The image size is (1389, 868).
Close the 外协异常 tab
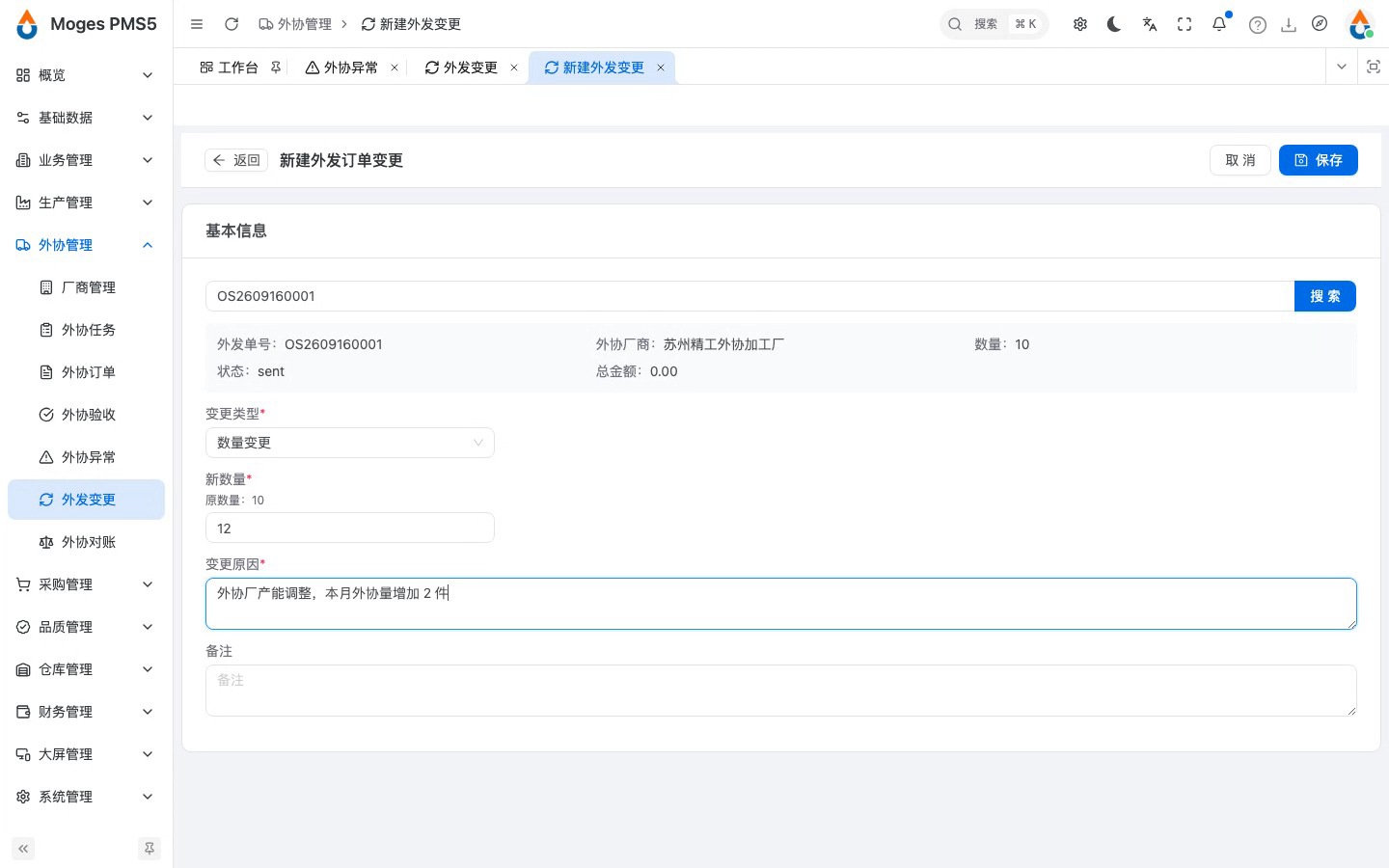point(395,68)
